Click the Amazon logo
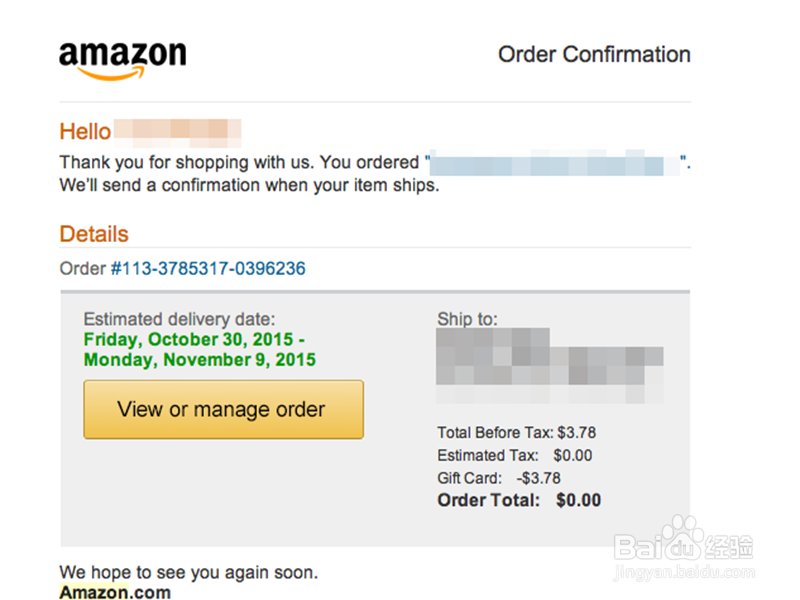The image size is (800, 600). (x=122, y=61)
